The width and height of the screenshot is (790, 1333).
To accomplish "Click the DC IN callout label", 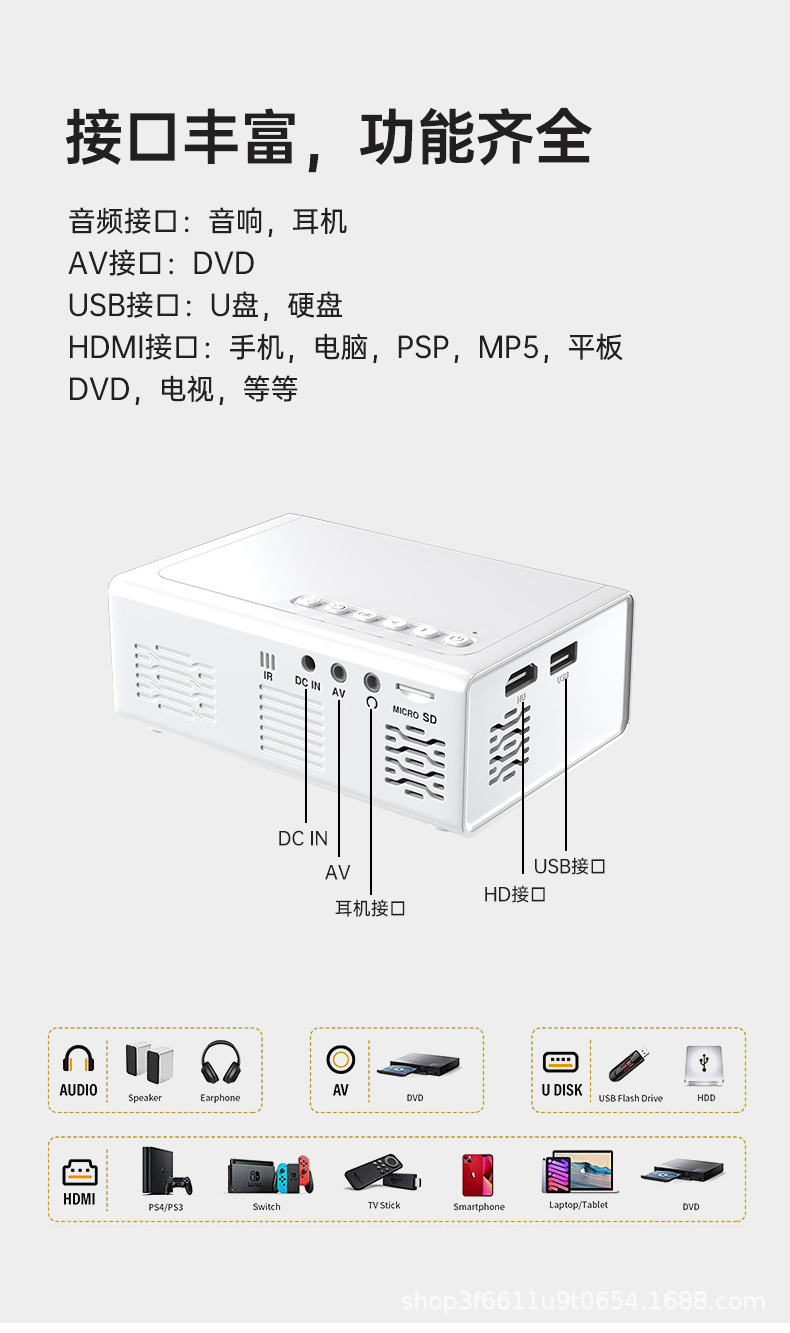I will point(303,838).
